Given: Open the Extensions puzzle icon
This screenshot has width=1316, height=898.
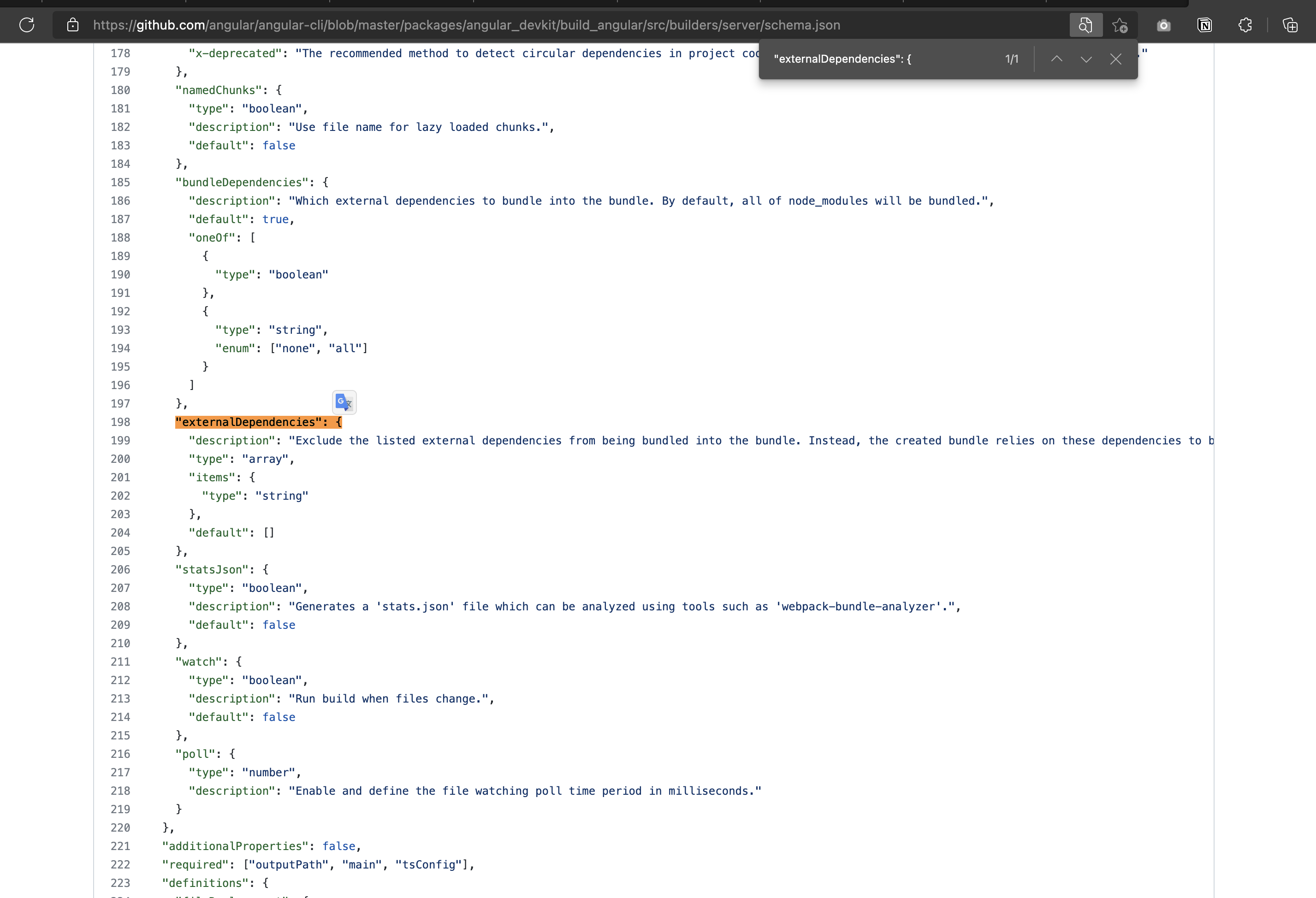Looking at the screenshot, I should coord(1245,25).
